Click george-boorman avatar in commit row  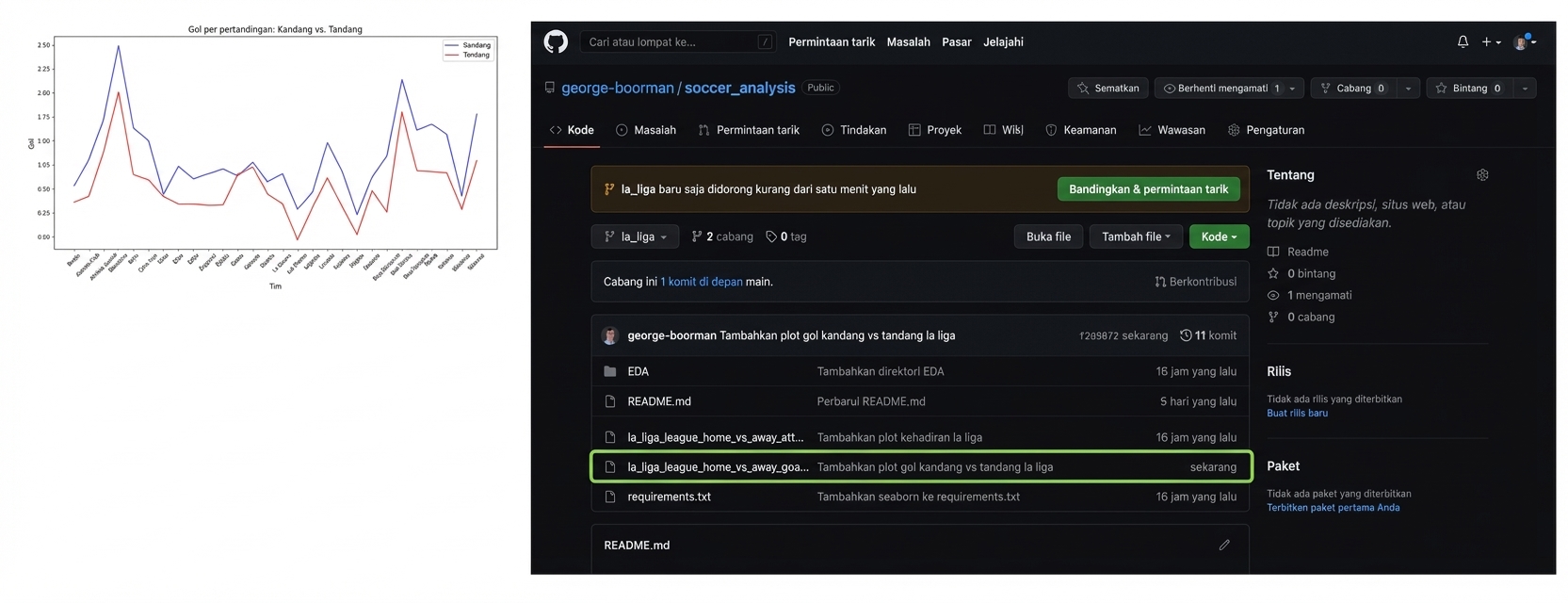[x=609, y=335]
